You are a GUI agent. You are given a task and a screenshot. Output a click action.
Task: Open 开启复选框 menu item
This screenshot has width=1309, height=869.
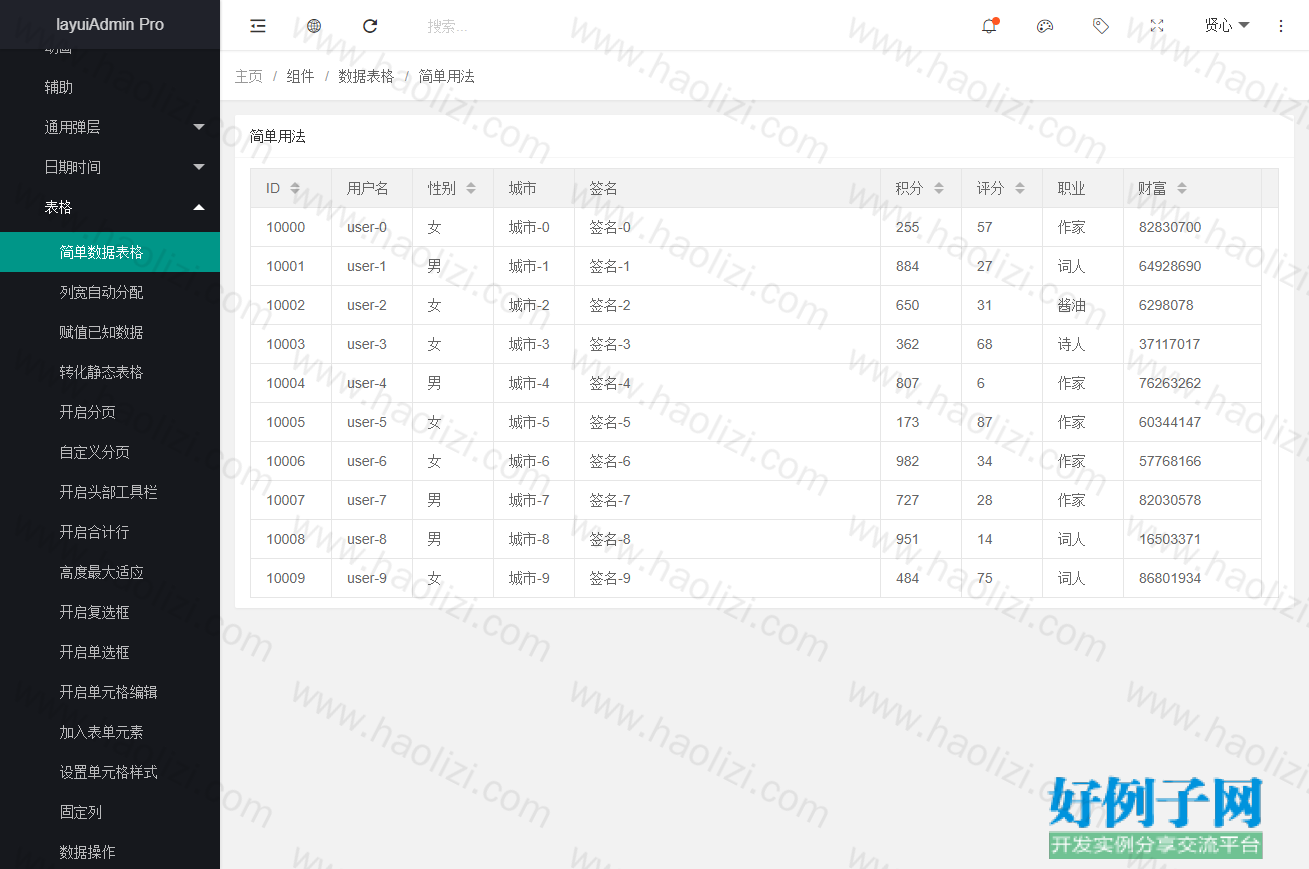click(x=110, y=612)
